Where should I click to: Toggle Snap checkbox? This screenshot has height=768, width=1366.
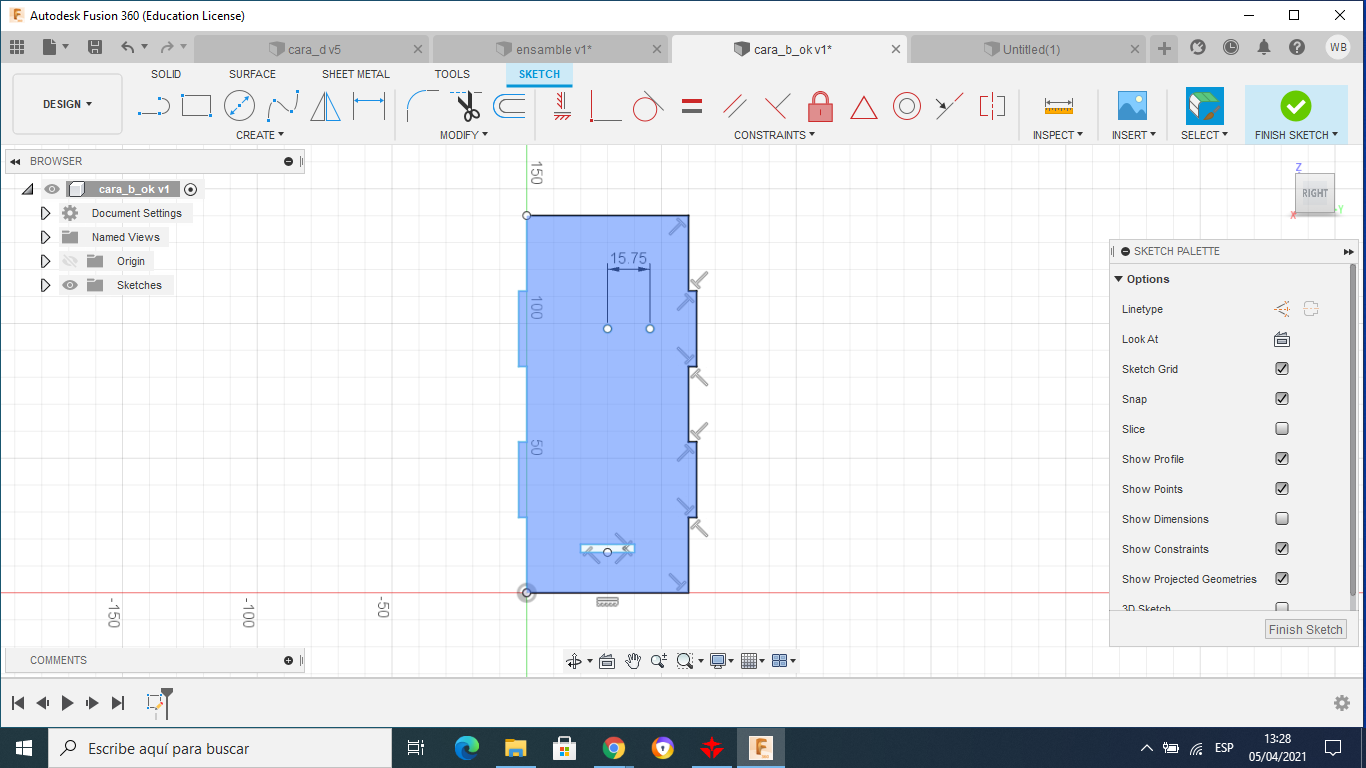(1282, 399)
